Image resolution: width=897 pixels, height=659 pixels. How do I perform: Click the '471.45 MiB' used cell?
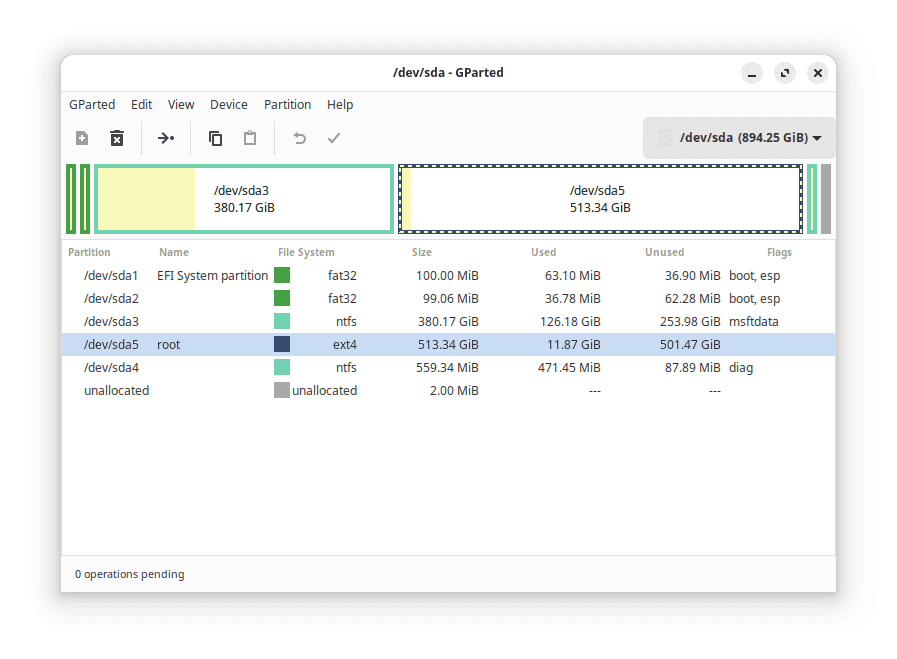(569, 367)
